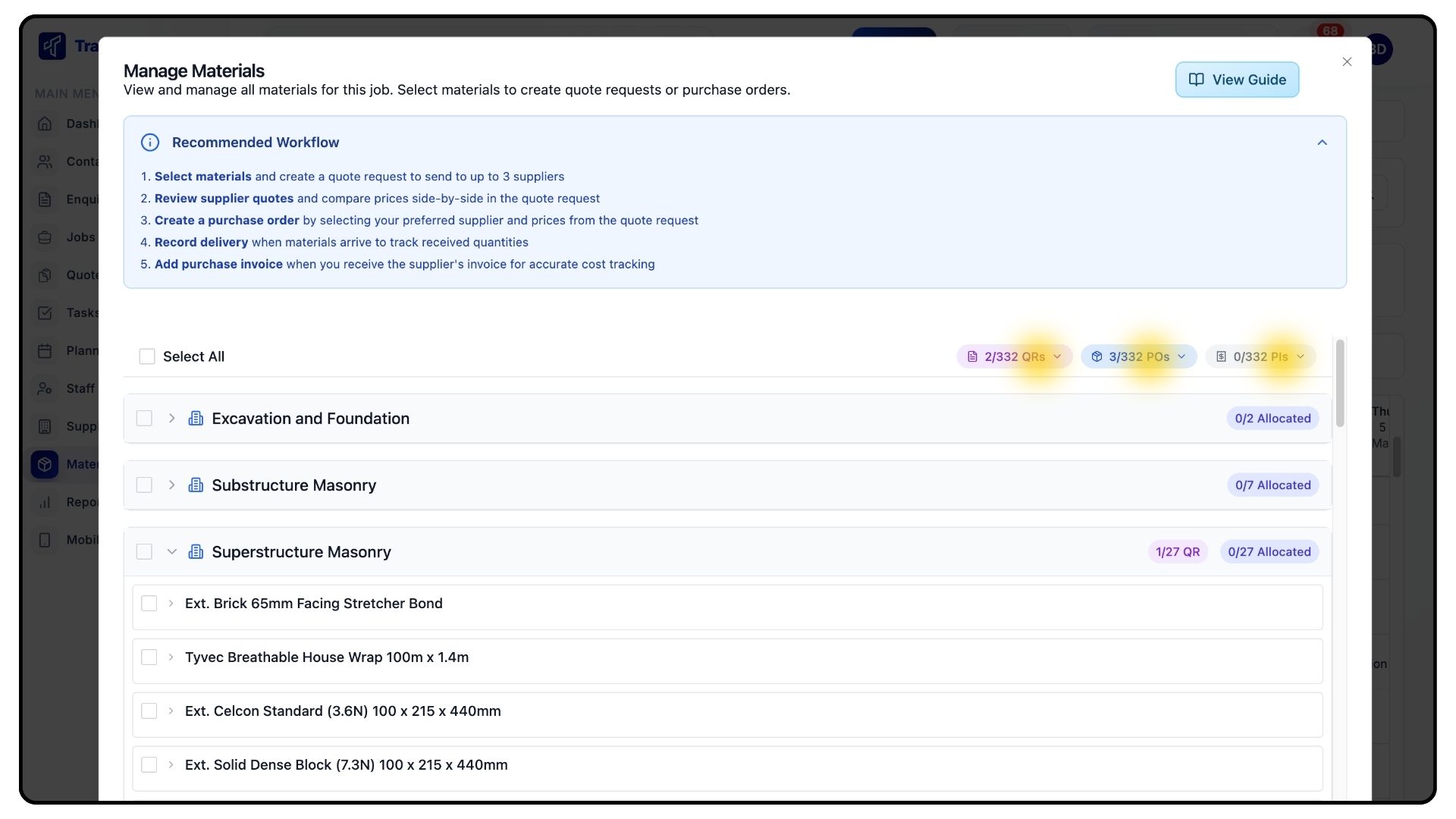Click the materials list vertical scrollbar
This screenshot has width=1456, height=819.
(x=1340, y=384)
